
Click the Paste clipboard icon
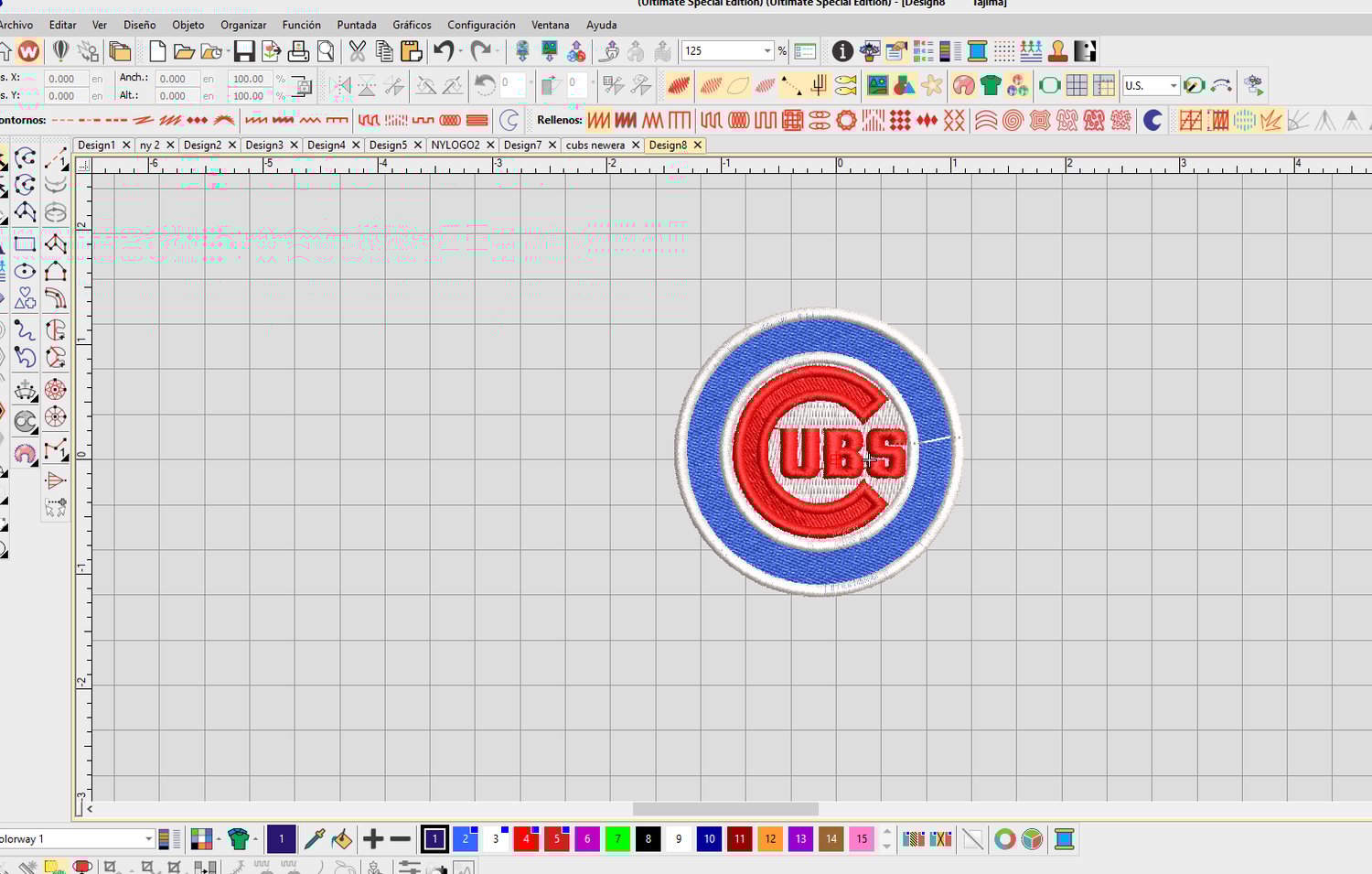(411, 51)
